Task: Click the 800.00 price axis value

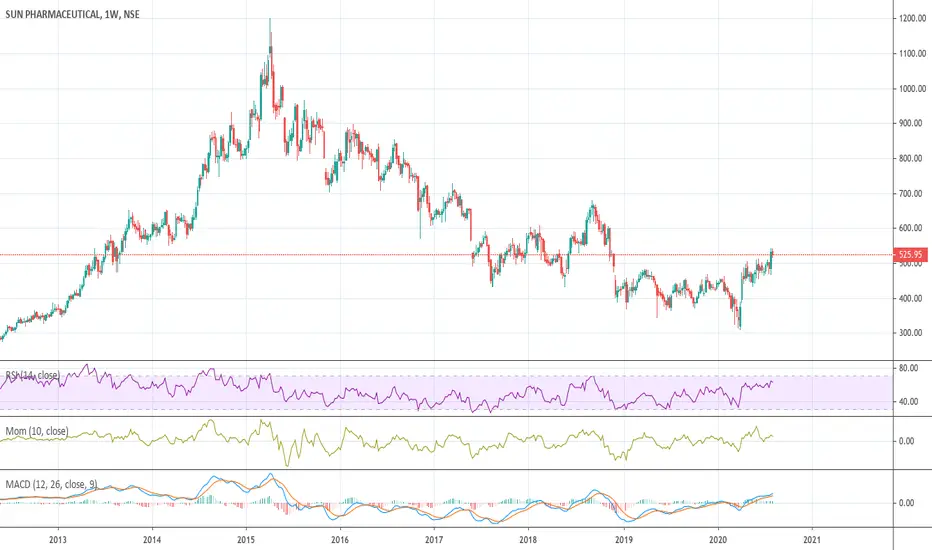Action: pos(911,158)
